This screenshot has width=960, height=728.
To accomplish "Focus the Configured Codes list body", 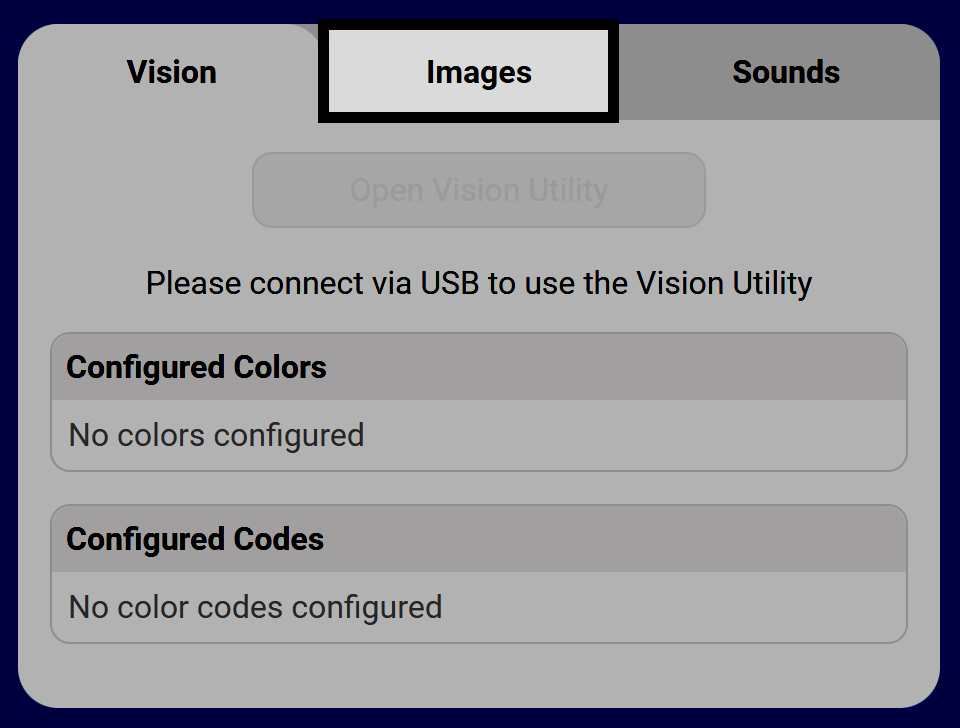I will coord(650,607).
